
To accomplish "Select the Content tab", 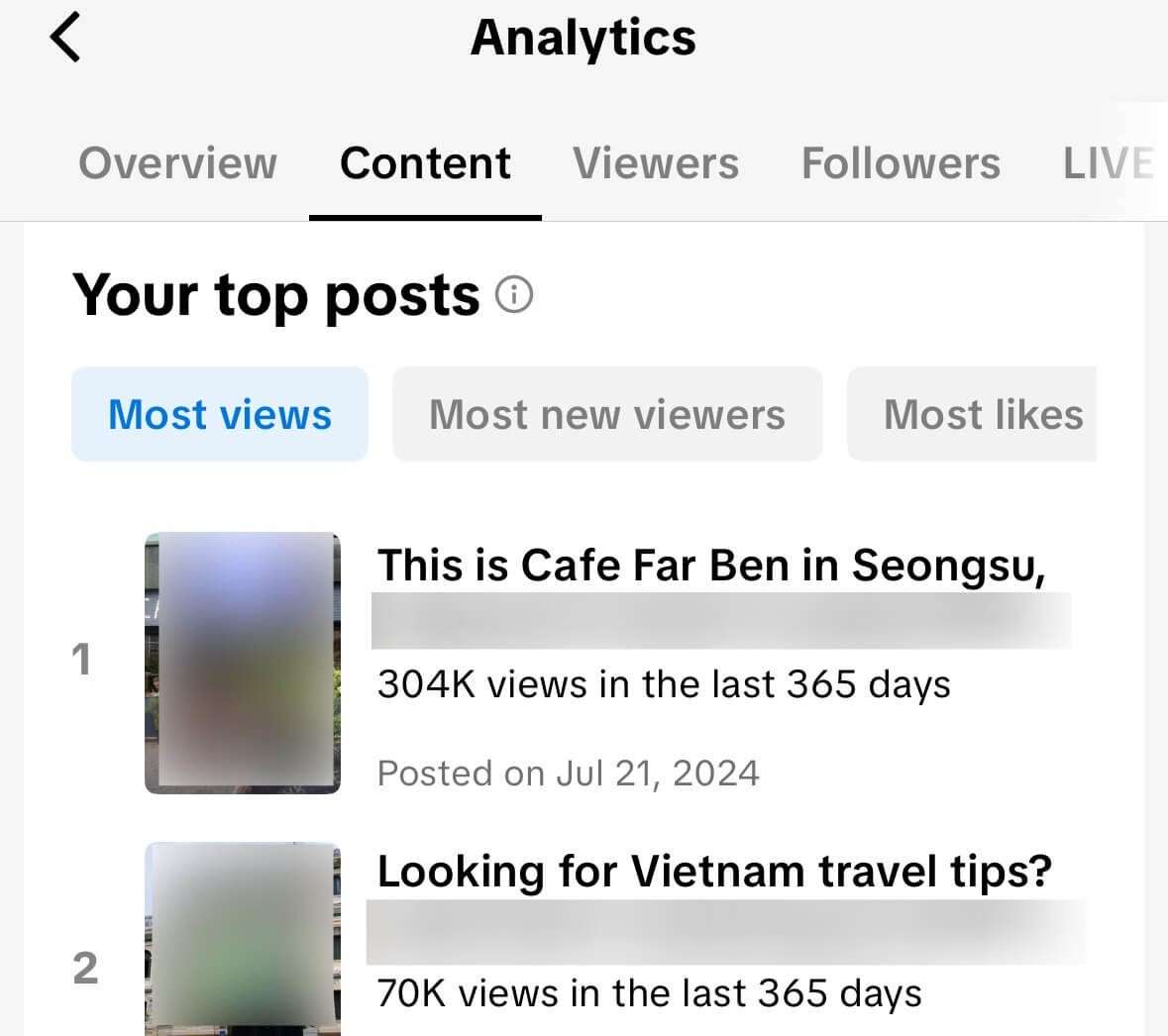I will pos(425,163).
